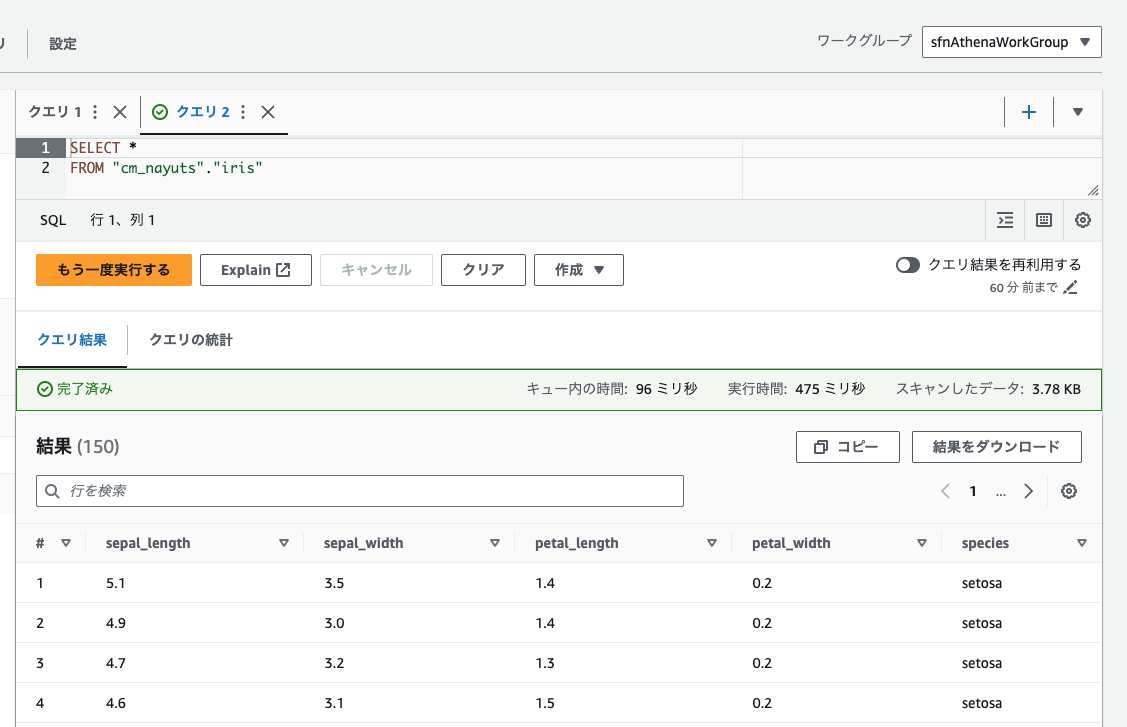Open the keyboard shortcuts icon
The image size is (1127, 727).
click(x=1044, y=219)
